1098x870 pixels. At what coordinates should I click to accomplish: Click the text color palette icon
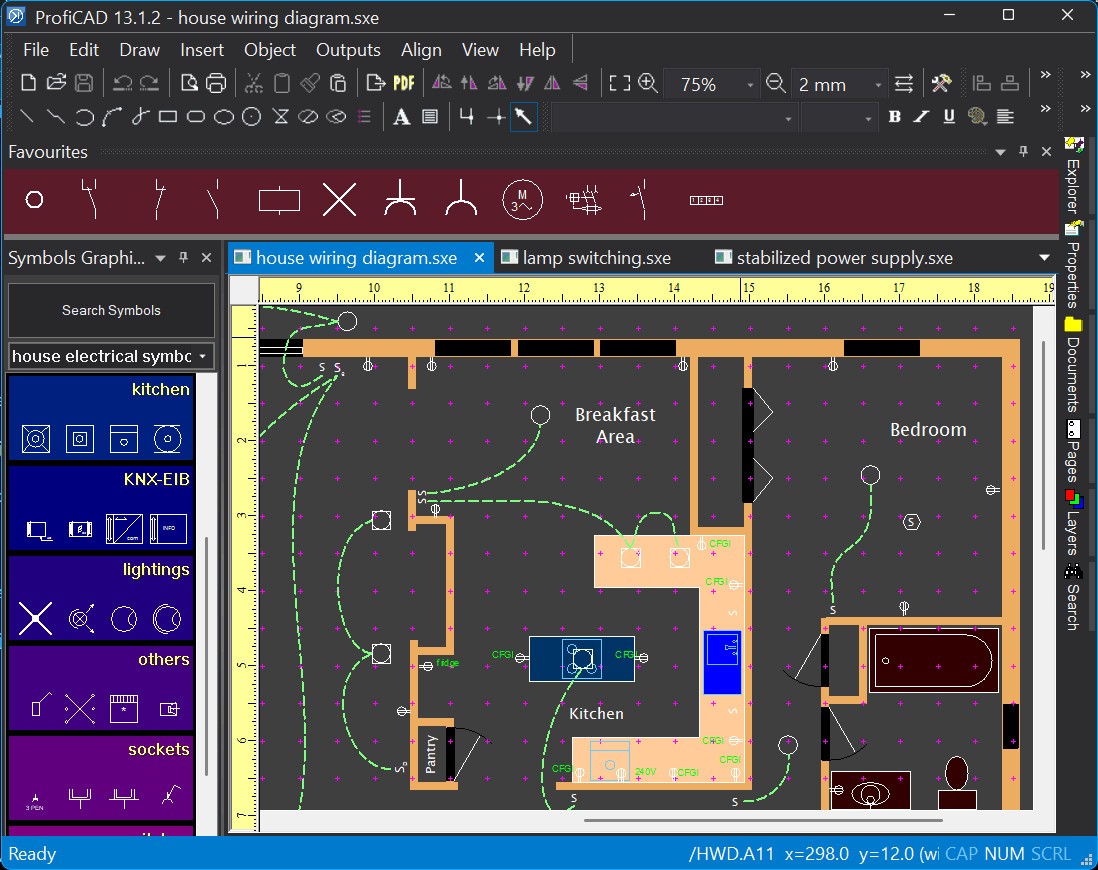[x=977, y=117]
